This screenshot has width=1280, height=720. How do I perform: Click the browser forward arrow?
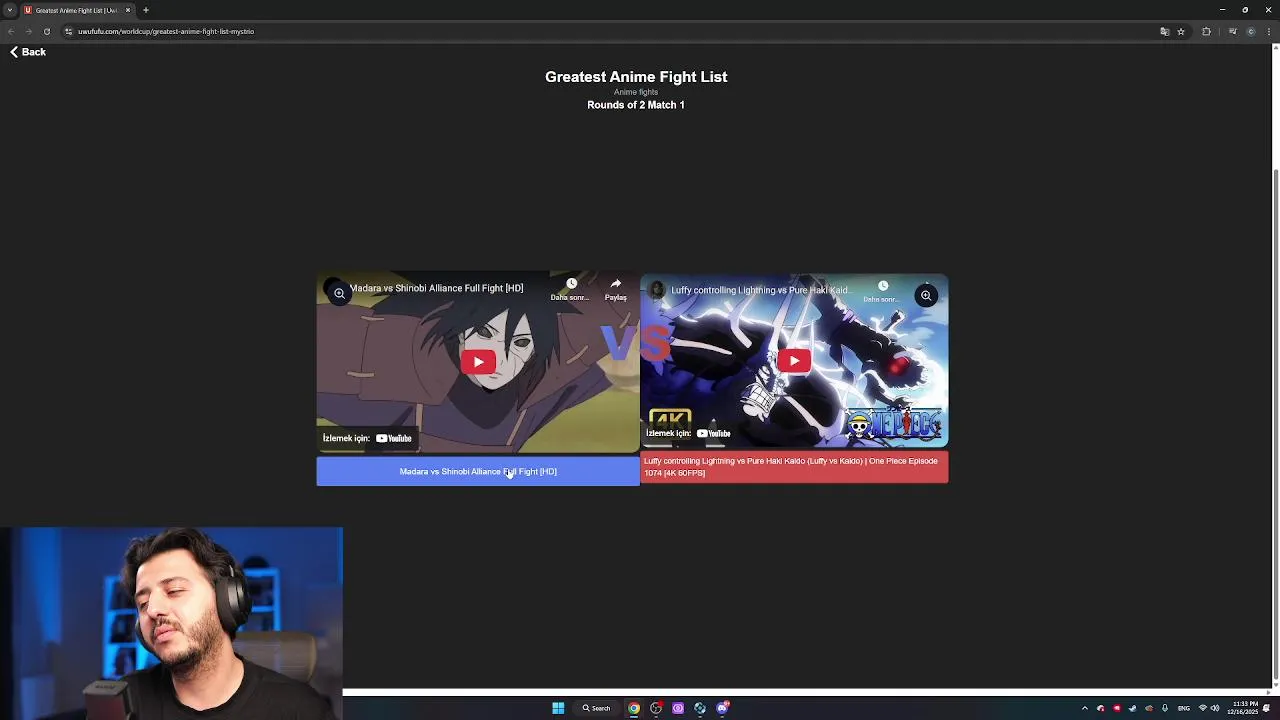pyautogui.click(x=28, y=31)
